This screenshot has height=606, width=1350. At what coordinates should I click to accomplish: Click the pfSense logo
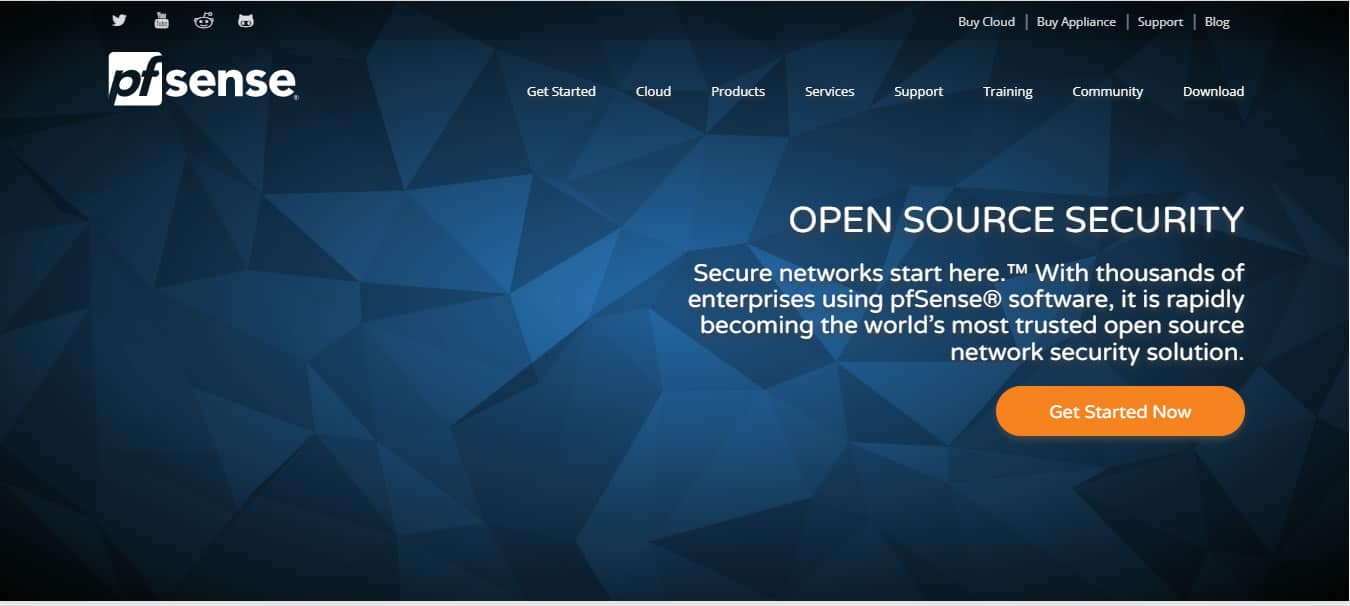click(203, 78)
